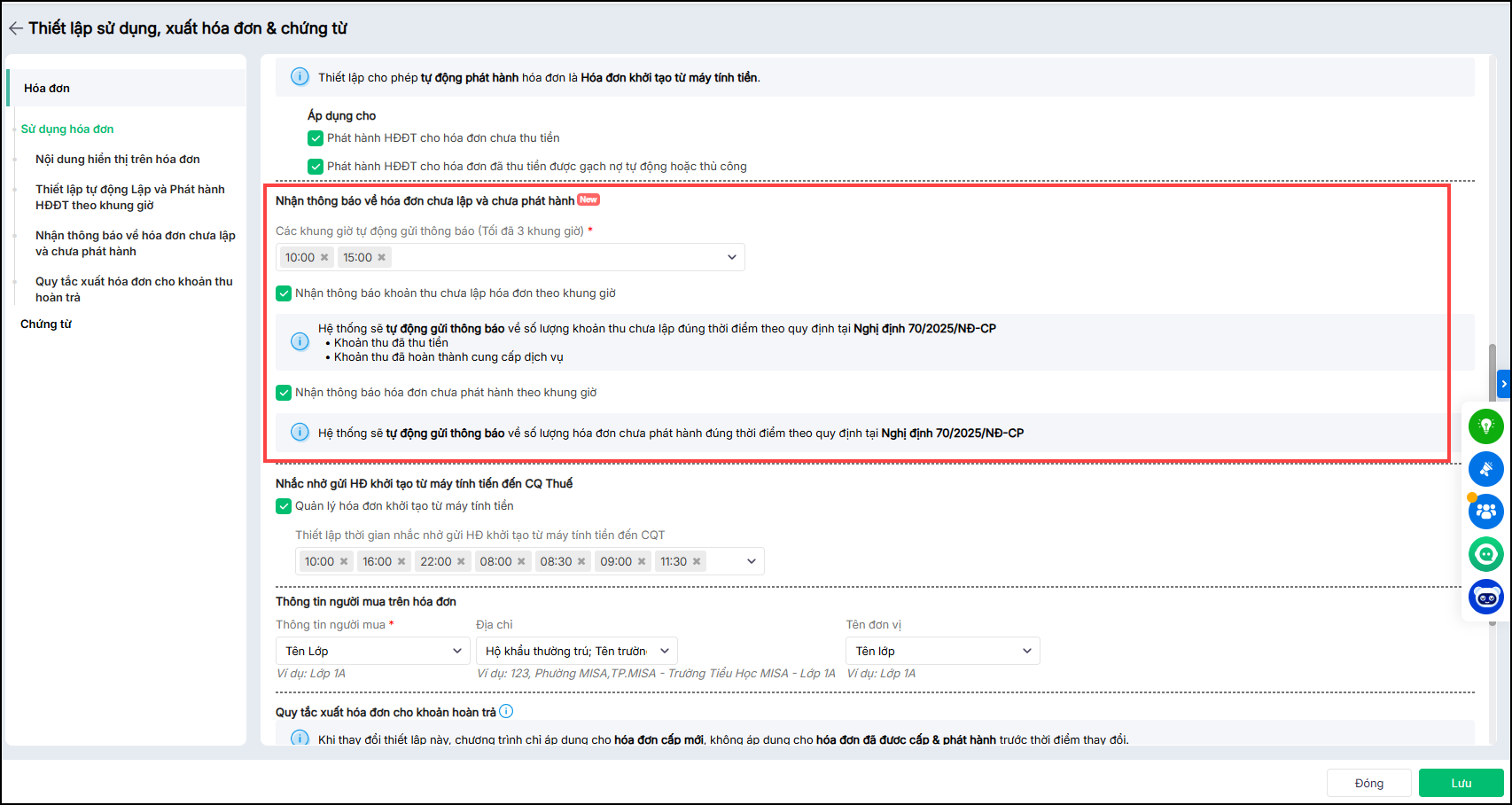Expand the blue side panel arrow
Viewport: 1512px width, 805px height.
coord(1503,384)
